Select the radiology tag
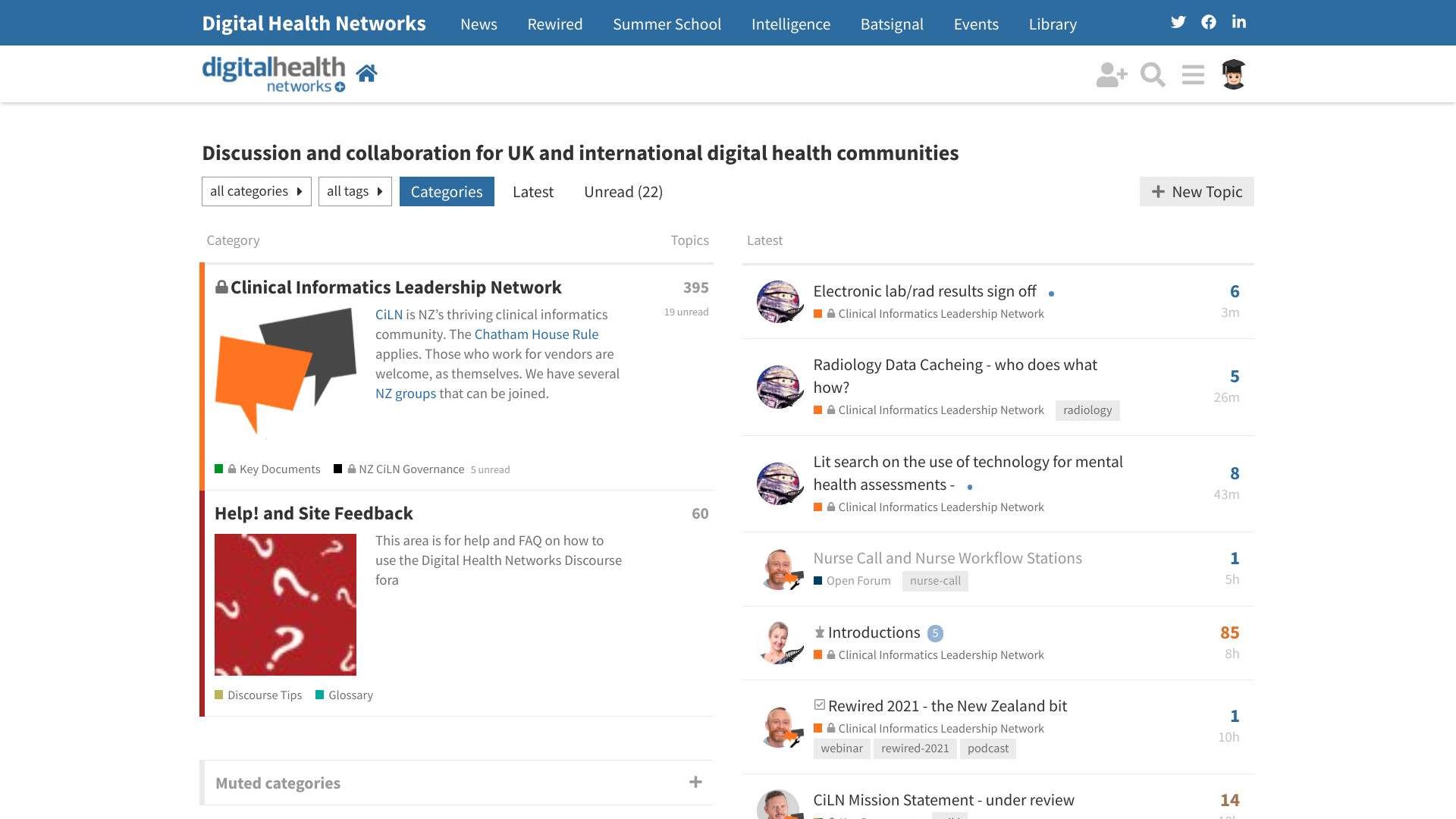This screenshot has width=1456, height=819. point(1087,410)
